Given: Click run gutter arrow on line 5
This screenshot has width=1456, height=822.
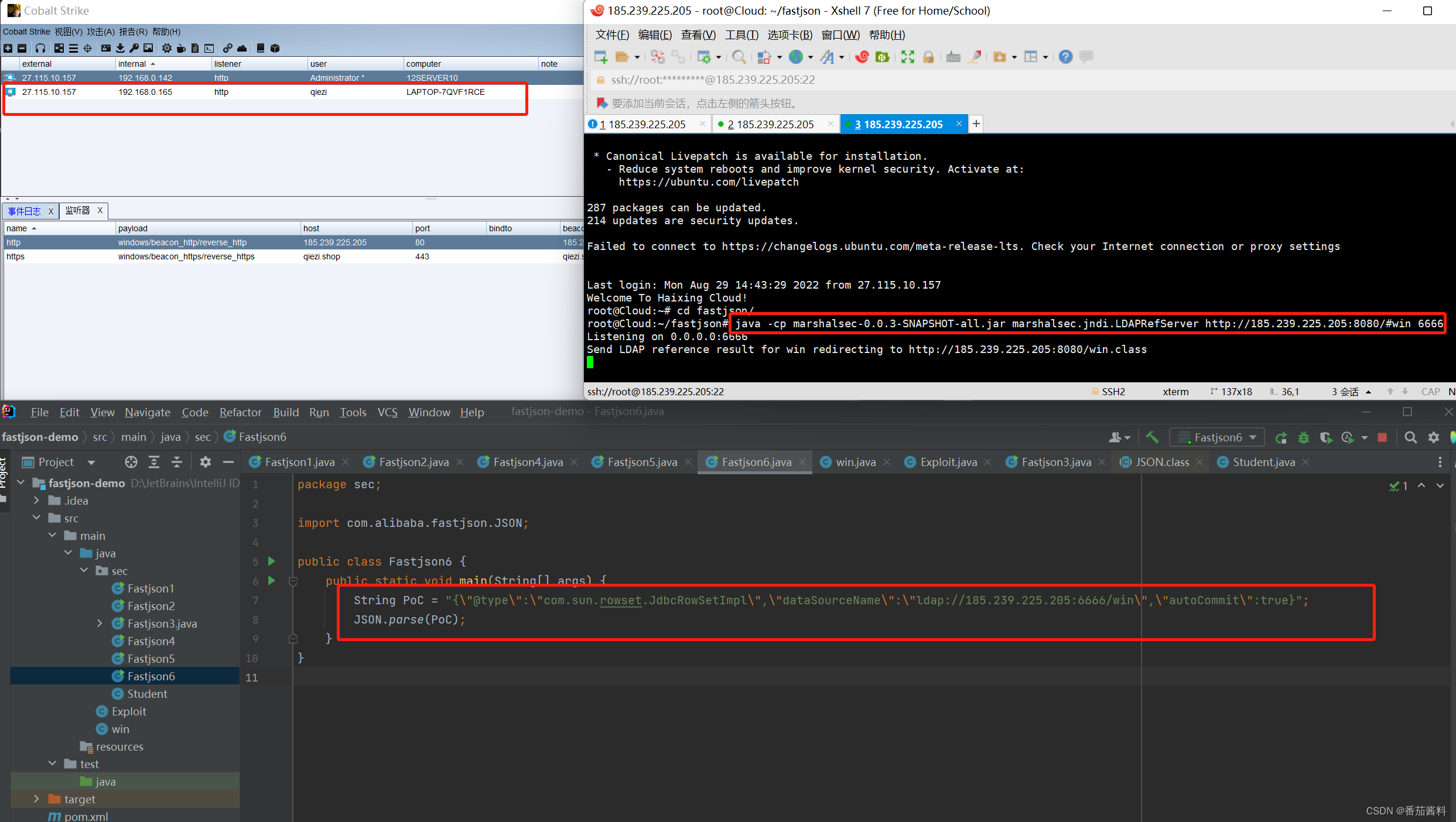Looking at the screenshot, I should [272, 561].
